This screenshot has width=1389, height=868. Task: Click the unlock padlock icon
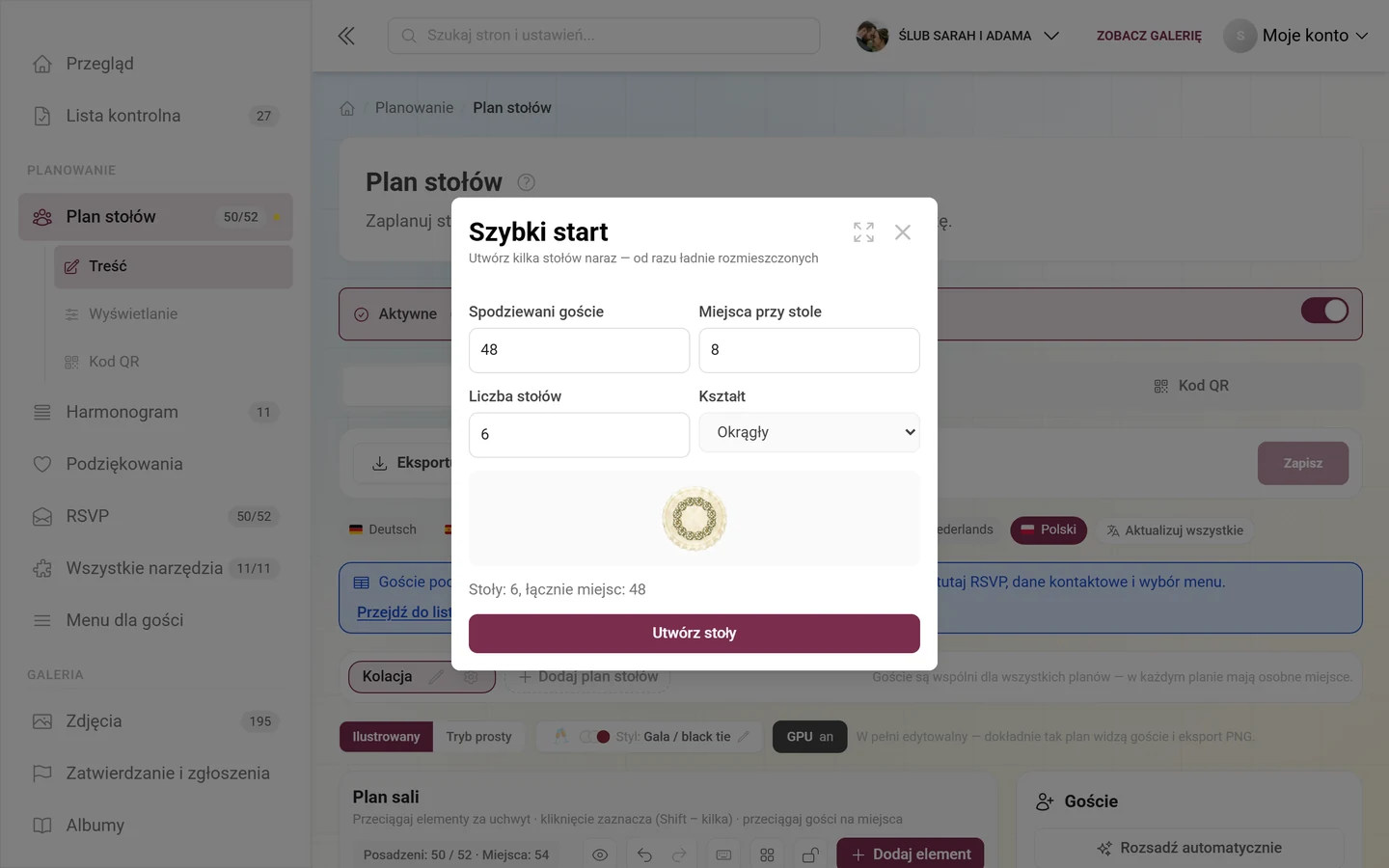(810, 854)
